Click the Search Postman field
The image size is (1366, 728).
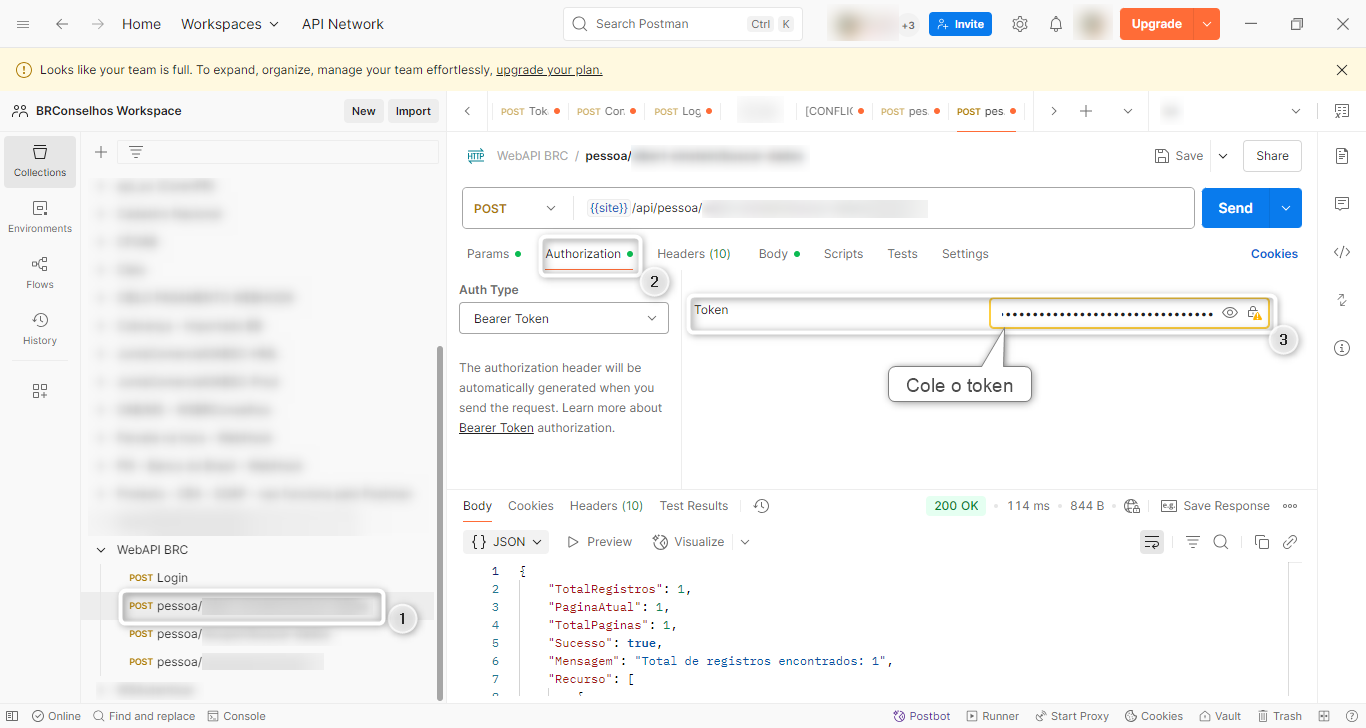tap(683, 24)
